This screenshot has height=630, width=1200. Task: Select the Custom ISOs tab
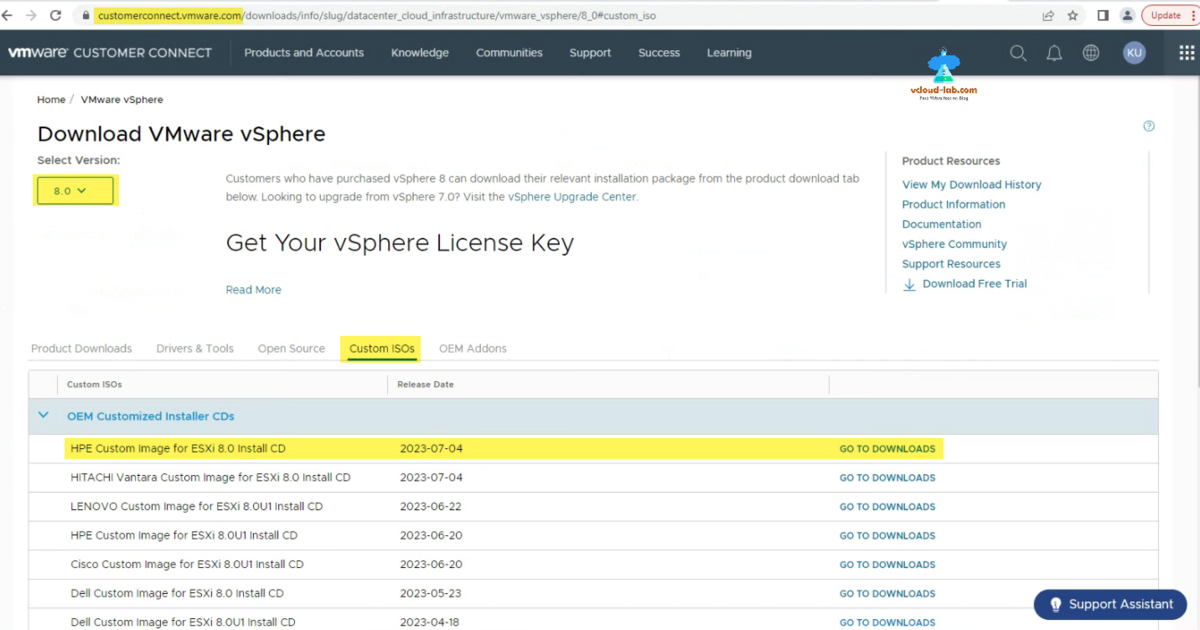382,349
